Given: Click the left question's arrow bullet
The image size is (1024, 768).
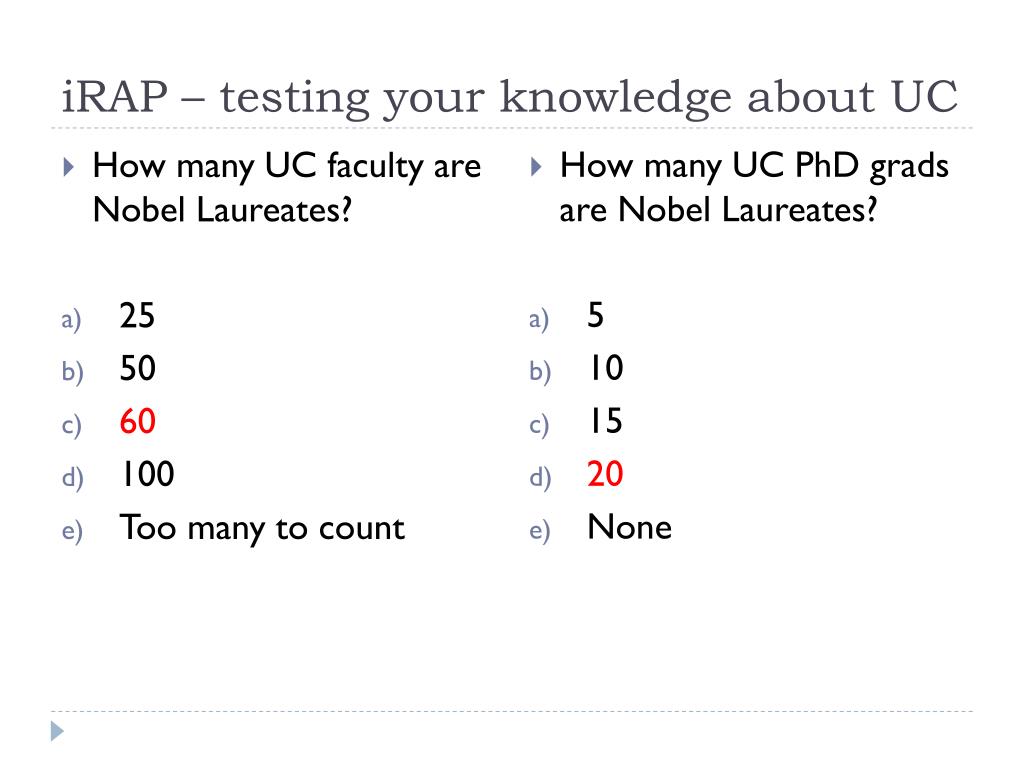Looking at the screenshot, I should 68,167.
